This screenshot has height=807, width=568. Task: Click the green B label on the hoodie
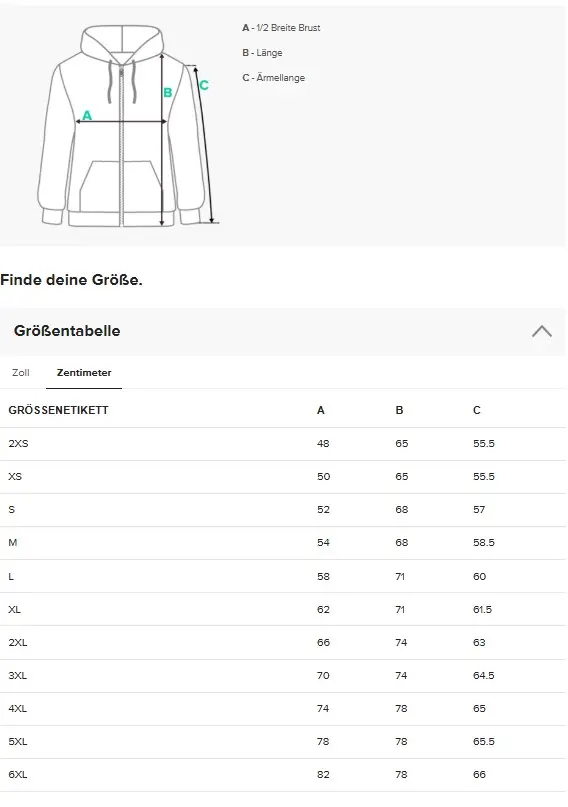pyautogui.click(x=168, y=93)
